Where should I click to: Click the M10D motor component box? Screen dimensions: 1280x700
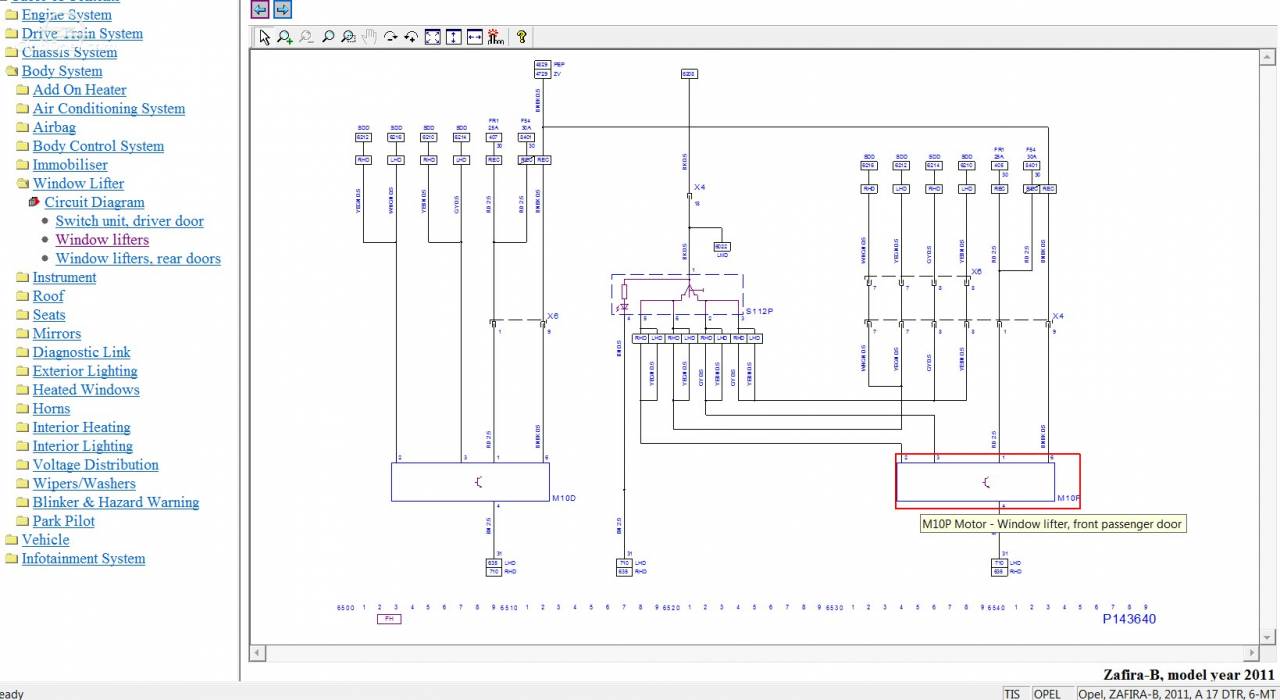click(x=471, y=482)
